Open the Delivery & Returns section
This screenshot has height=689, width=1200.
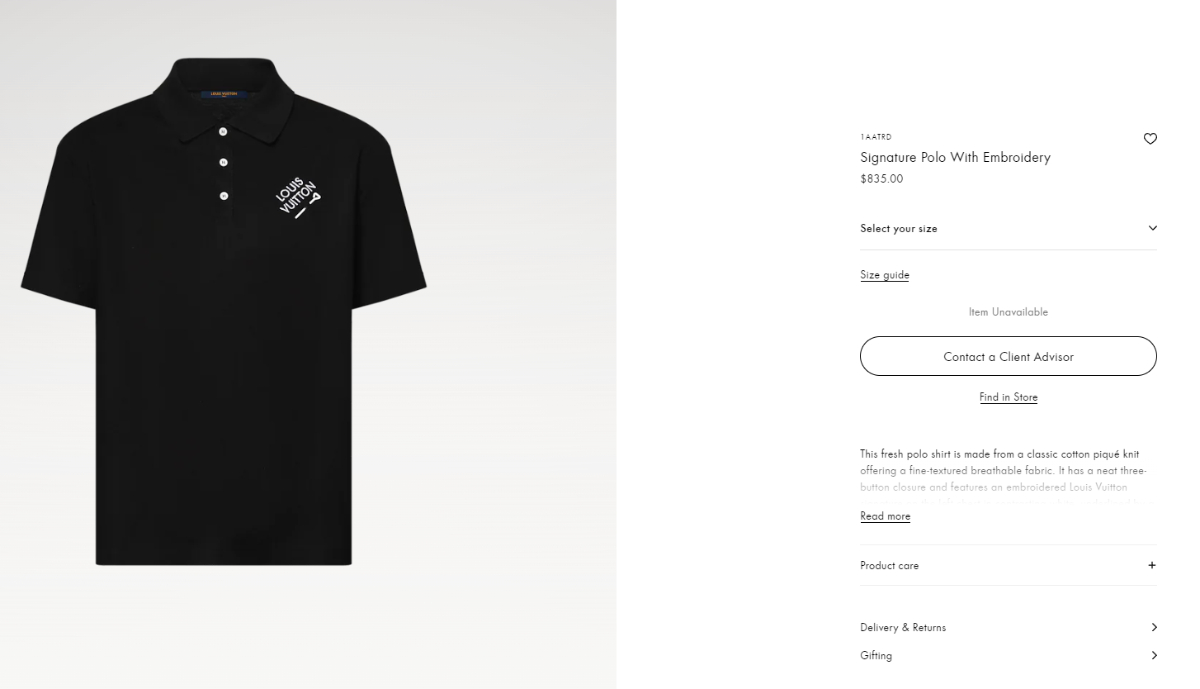pyautogui.click(x=1008, y=627)
